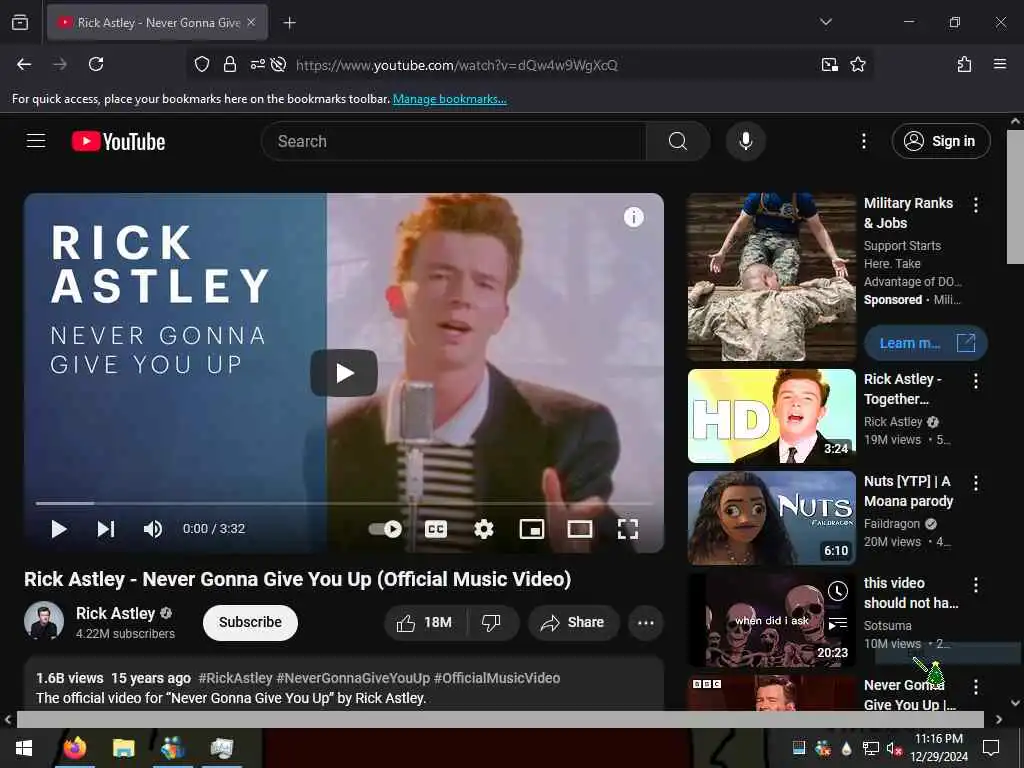Screen dimensions: 1024x768
Task: Open more actions ellipsis below video
Action: click(x=646, y=622)
